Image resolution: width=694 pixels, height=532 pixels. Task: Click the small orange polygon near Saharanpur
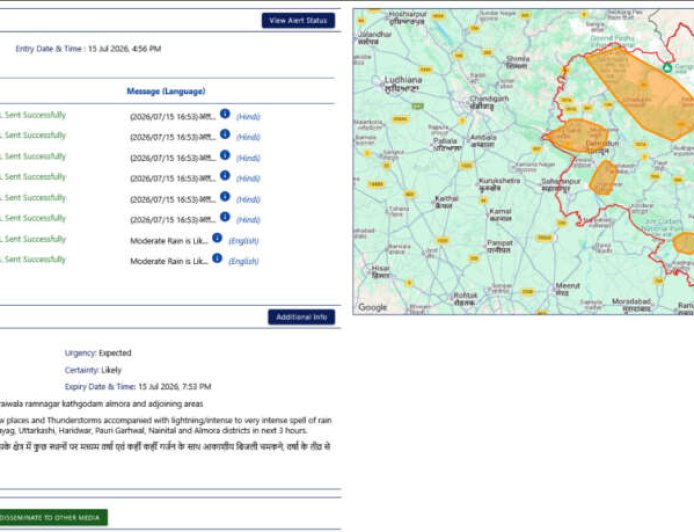tap(603, 178)
